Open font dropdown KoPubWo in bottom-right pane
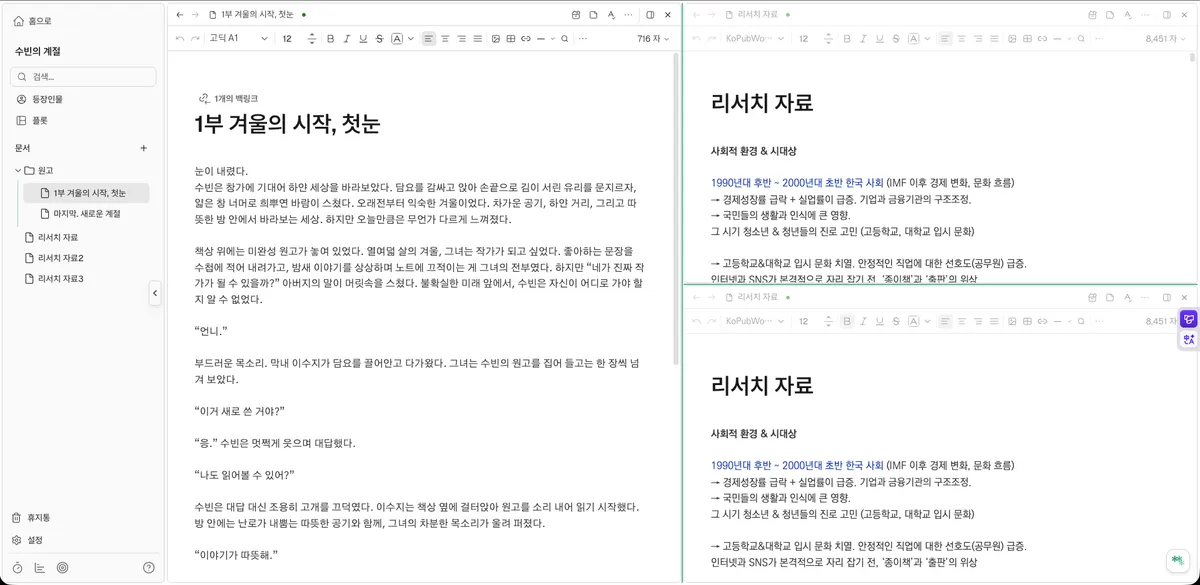The image size is (1200, 585). click(755, 321)
